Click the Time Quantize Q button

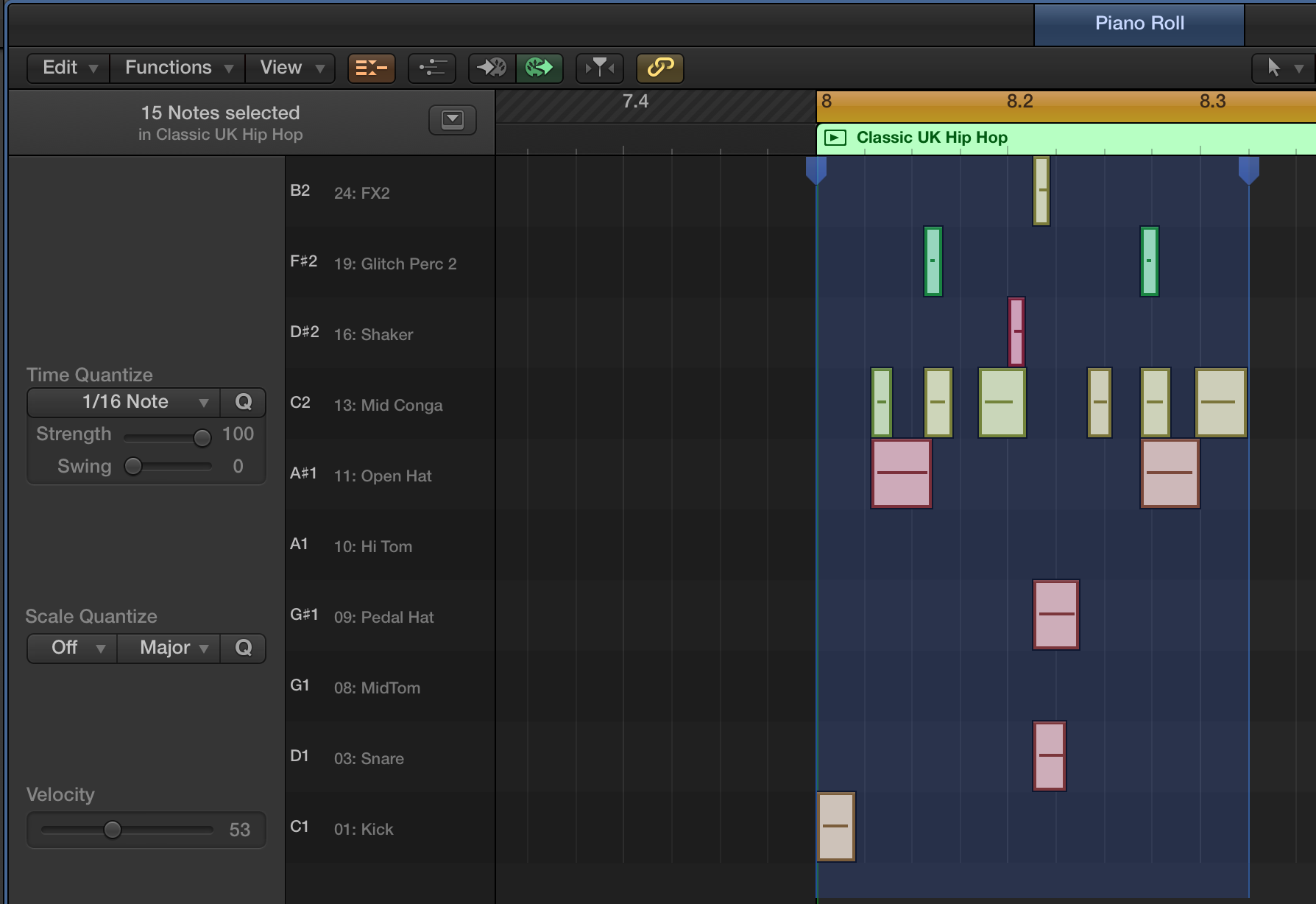243,402
